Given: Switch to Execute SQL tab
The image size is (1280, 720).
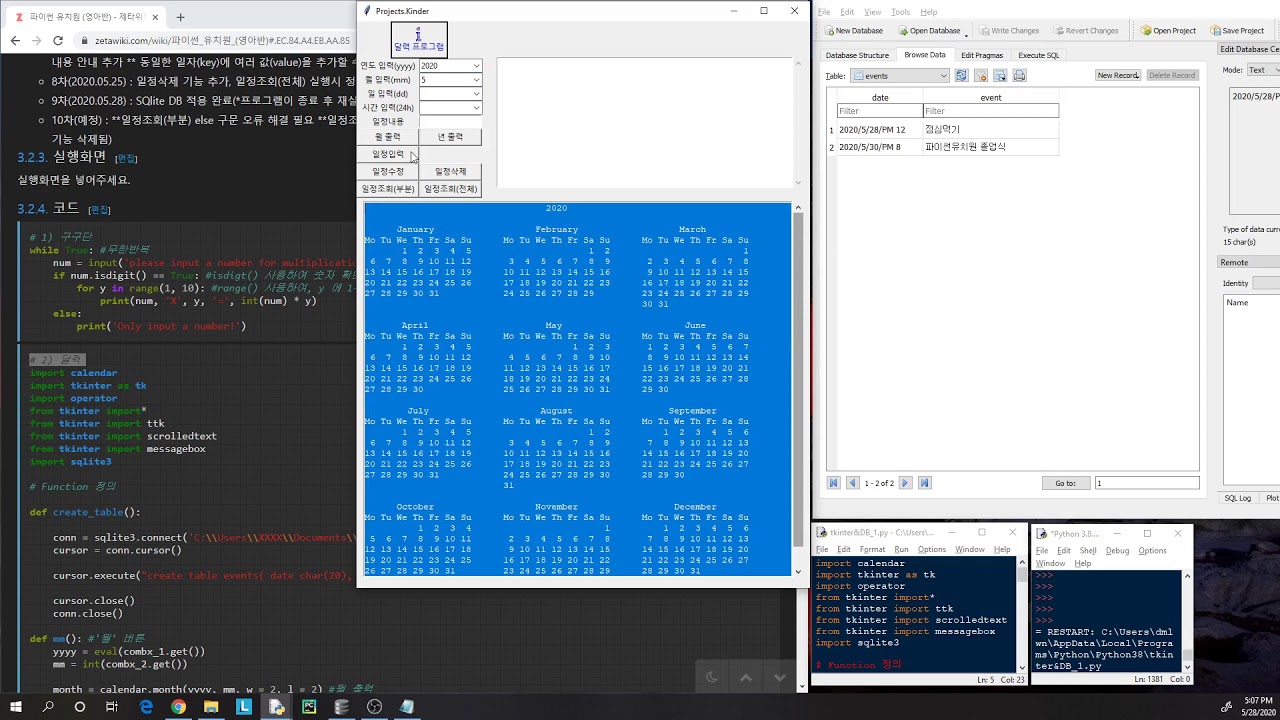Looking at the screenshot, I should 1038,55.
